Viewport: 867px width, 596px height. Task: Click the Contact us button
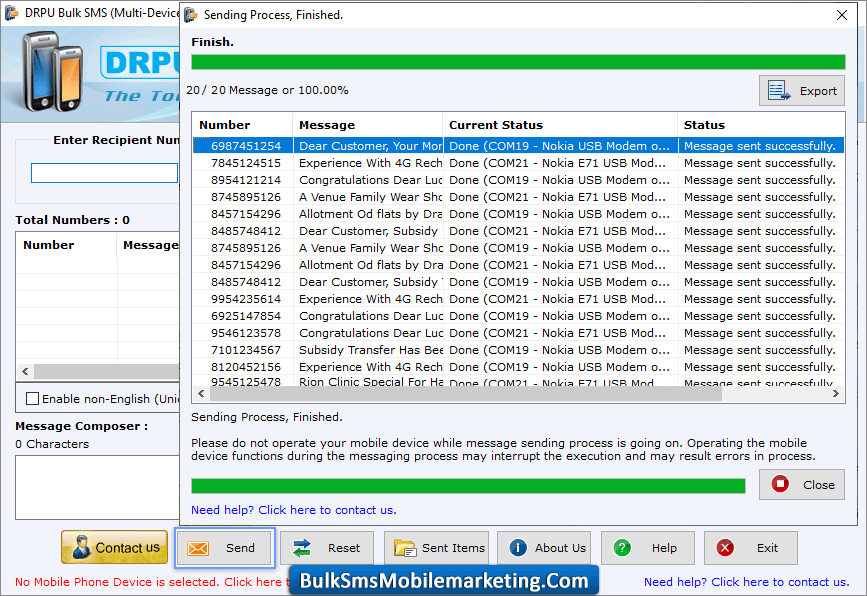(114, 547)
